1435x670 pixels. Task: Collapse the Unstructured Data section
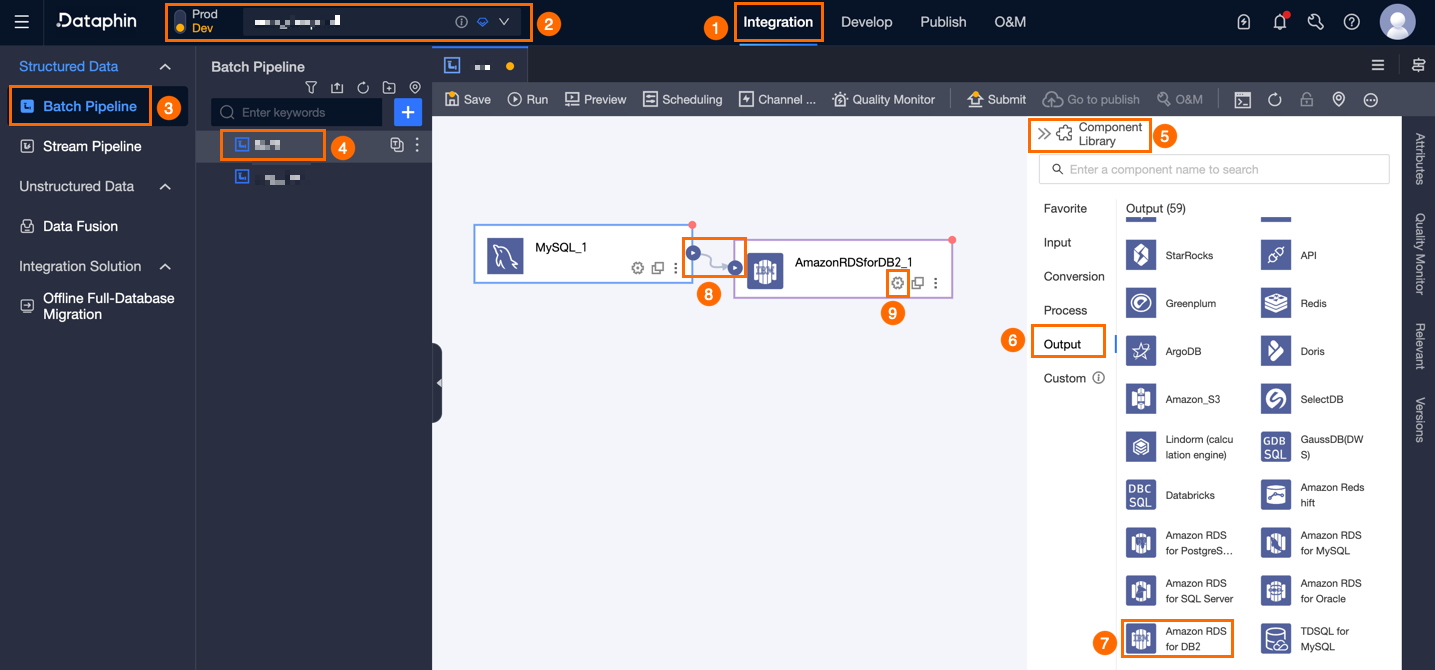pos(165,186)
